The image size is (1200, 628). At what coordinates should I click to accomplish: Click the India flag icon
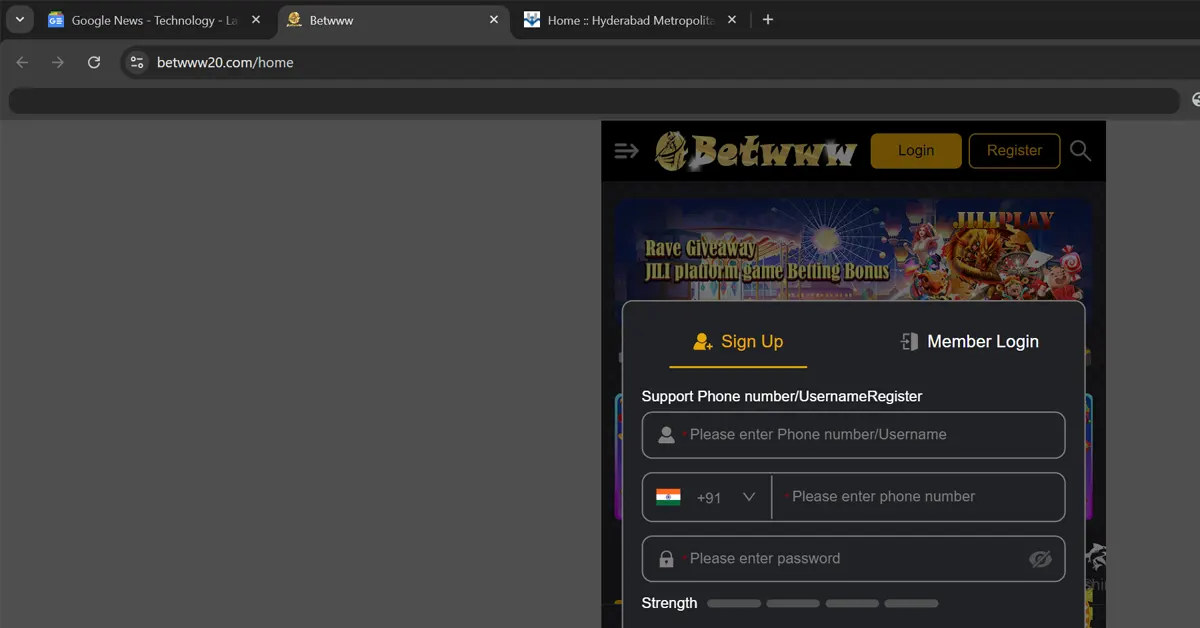(x=668, y=497)
